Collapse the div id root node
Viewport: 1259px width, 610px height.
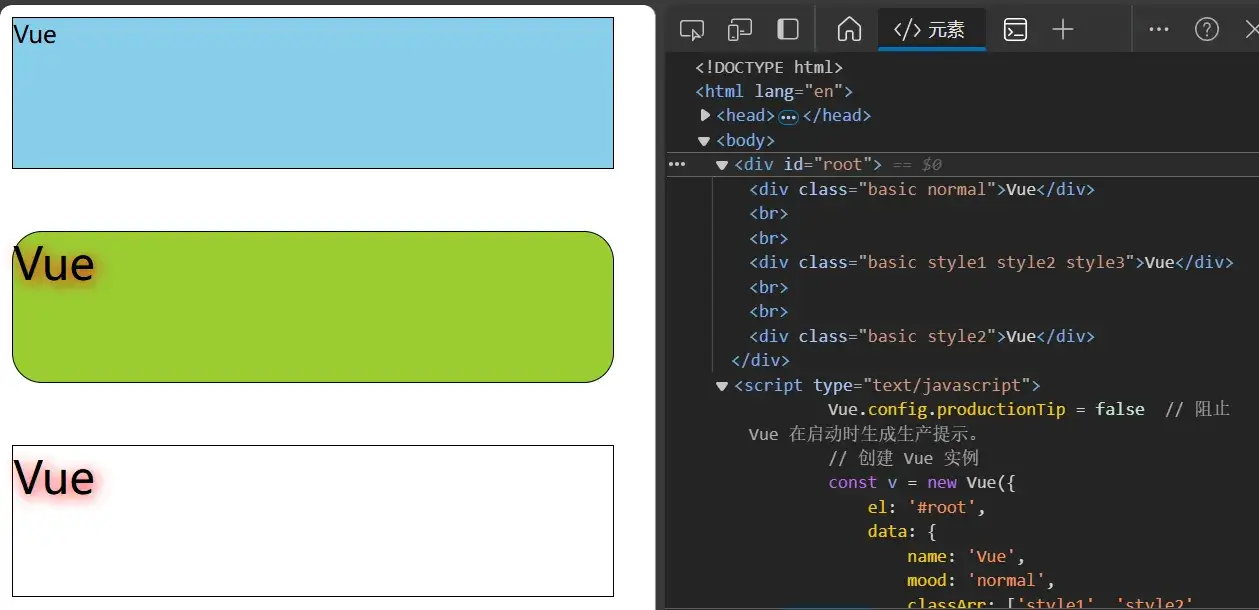[x=722, y=165]
